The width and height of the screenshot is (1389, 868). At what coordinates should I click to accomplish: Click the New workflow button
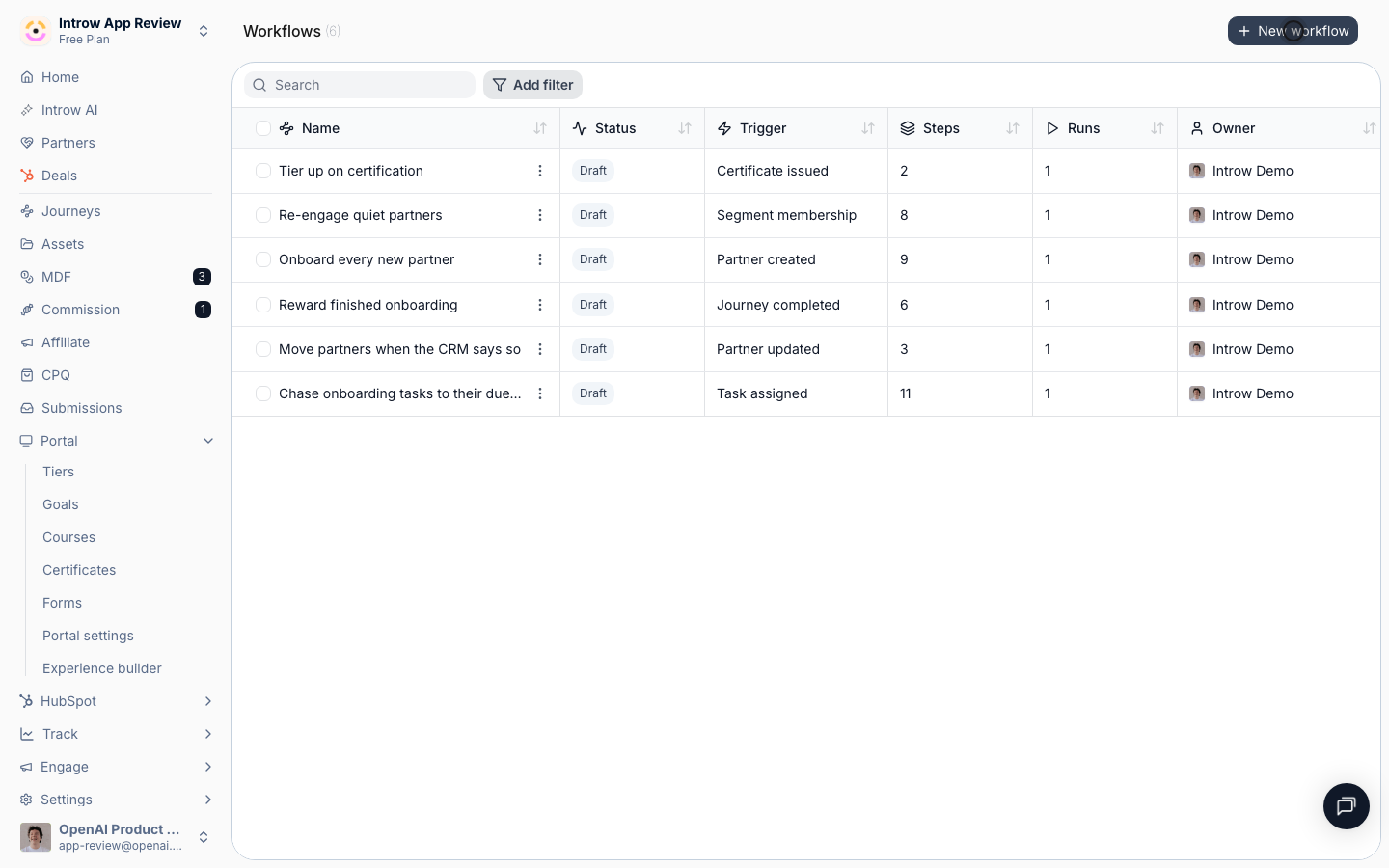1293,31
